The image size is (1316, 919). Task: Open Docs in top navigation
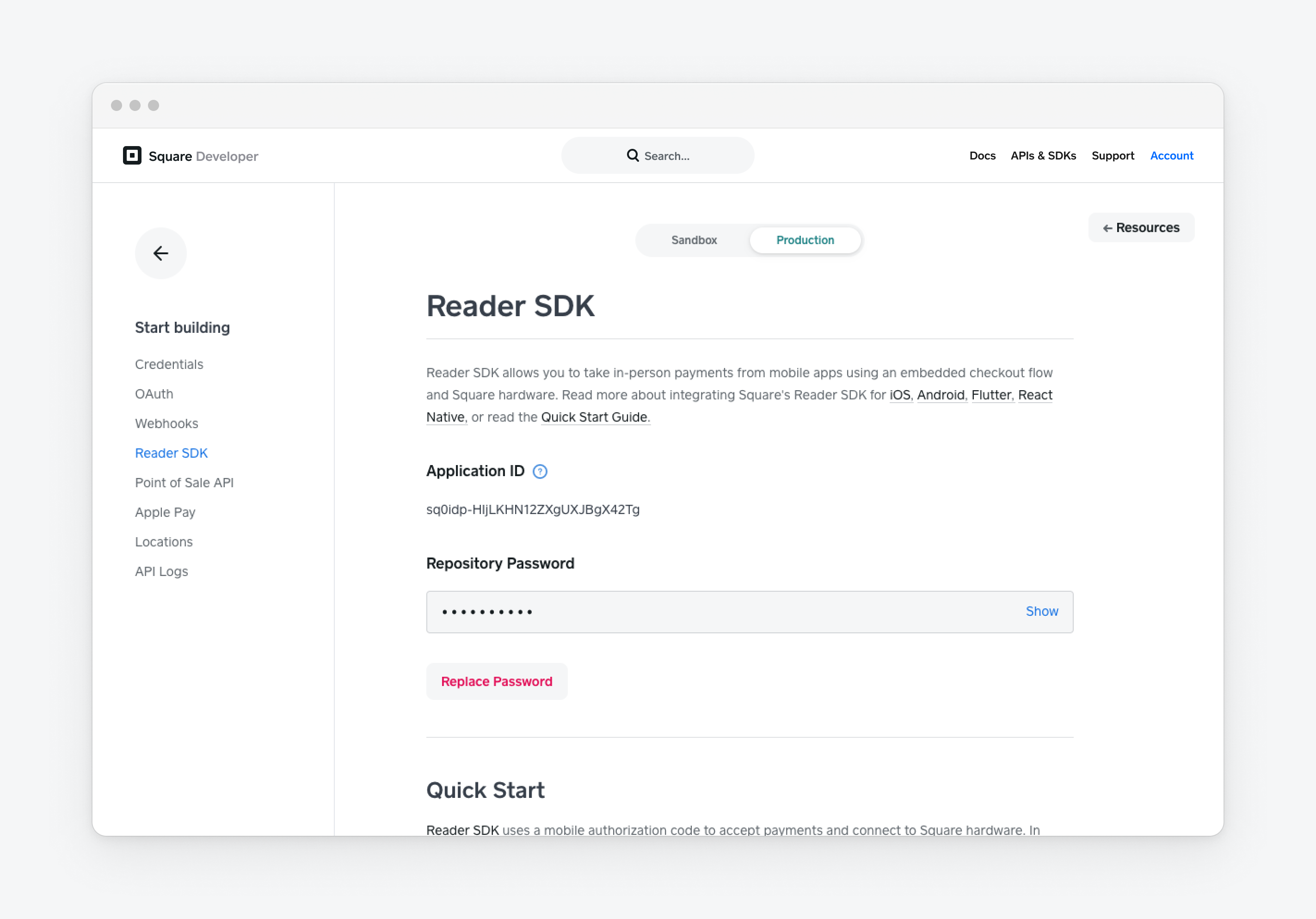coord(982,156)
